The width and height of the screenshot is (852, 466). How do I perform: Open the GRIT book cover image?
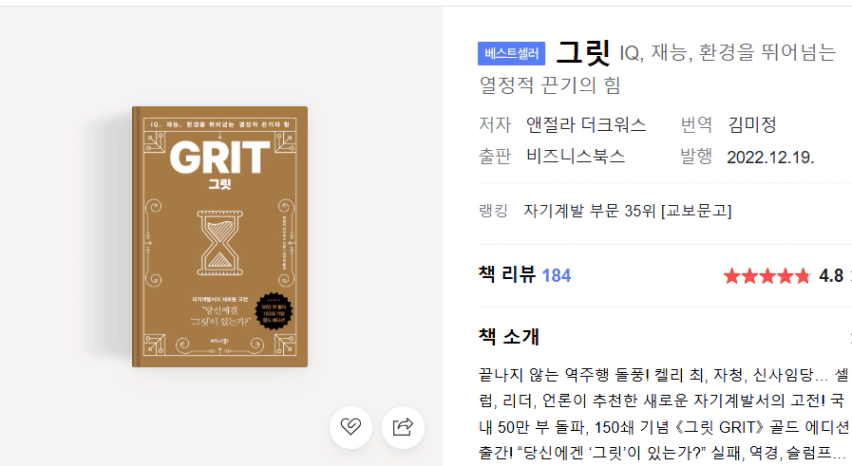click(x=220, y=236)
